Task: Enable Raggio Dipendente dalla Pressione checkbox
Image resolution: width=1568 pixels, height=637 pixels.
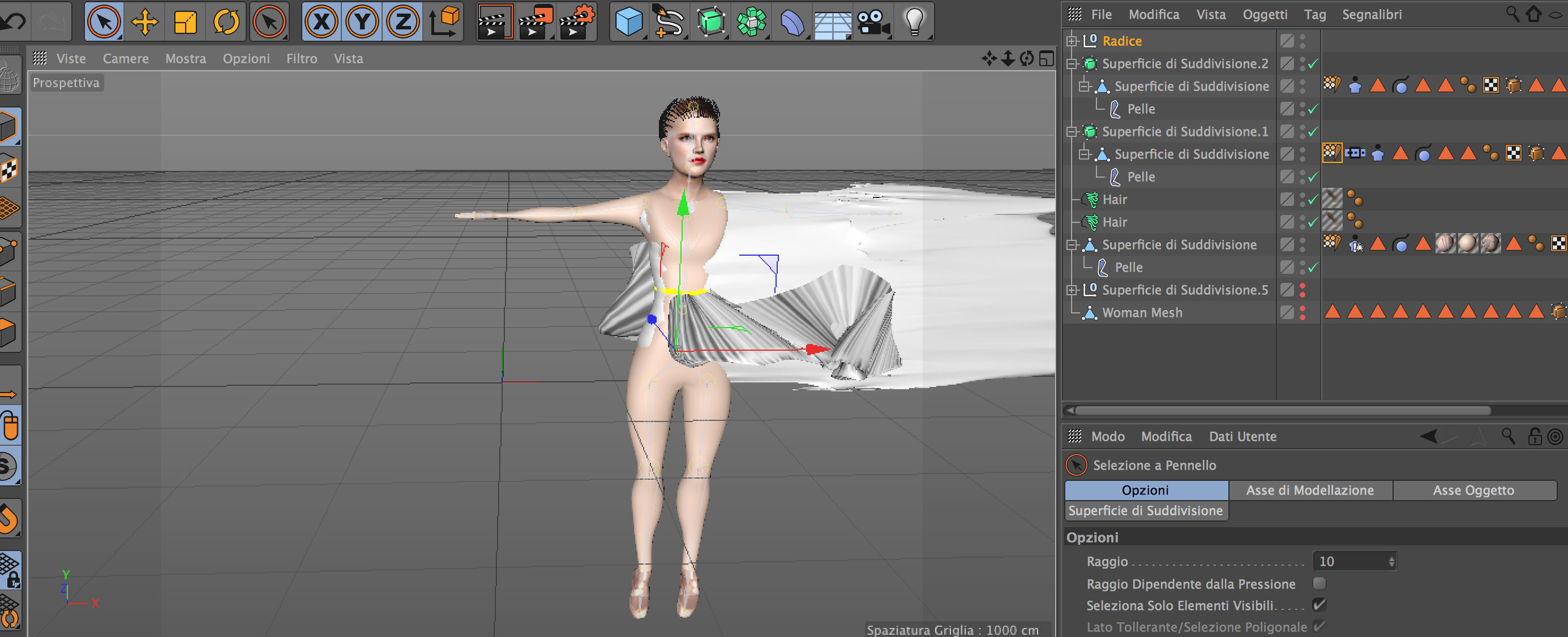Action: (1319, 583)
